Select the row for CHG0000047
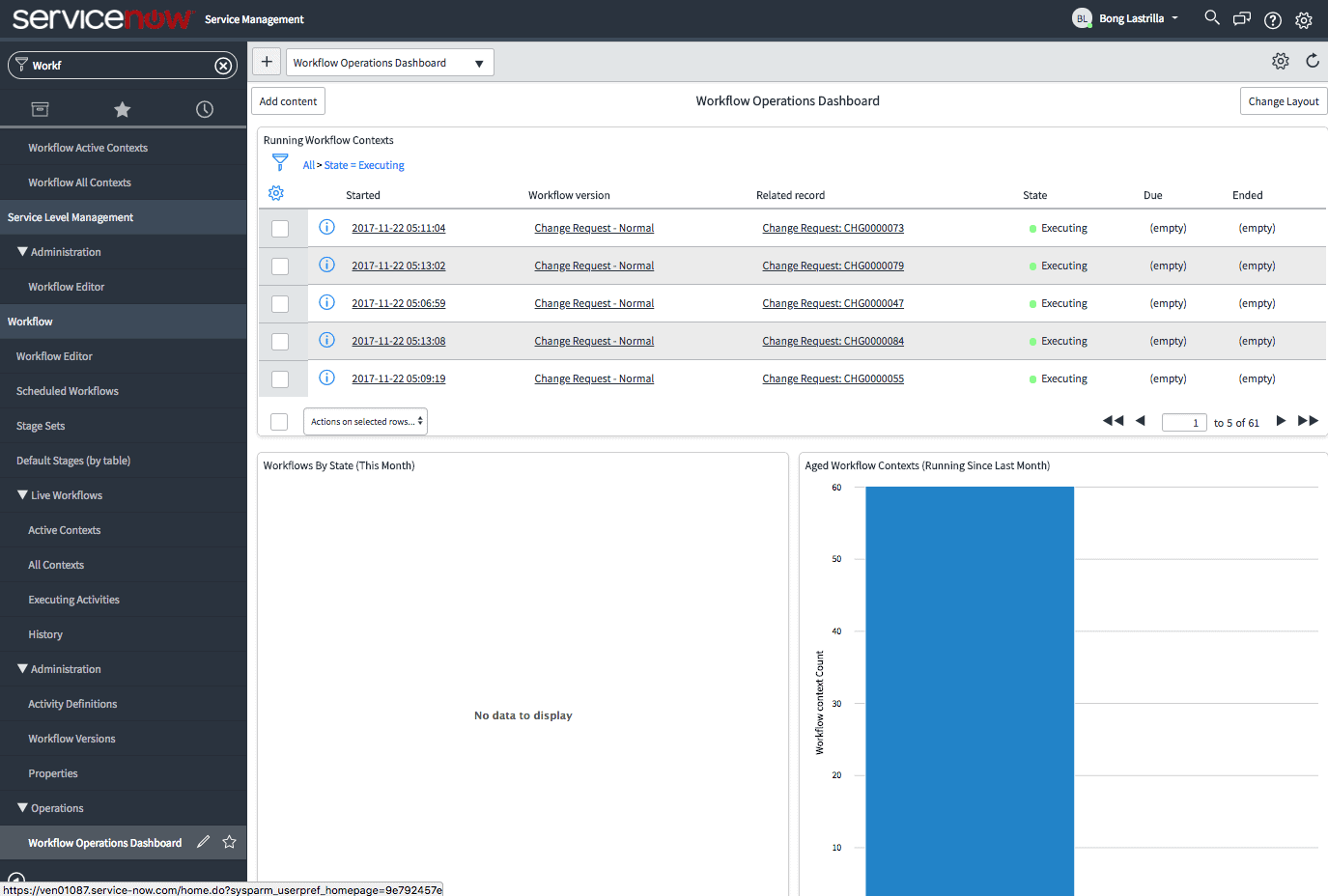This screenshot has width=1328, height=896. point(280,304)
